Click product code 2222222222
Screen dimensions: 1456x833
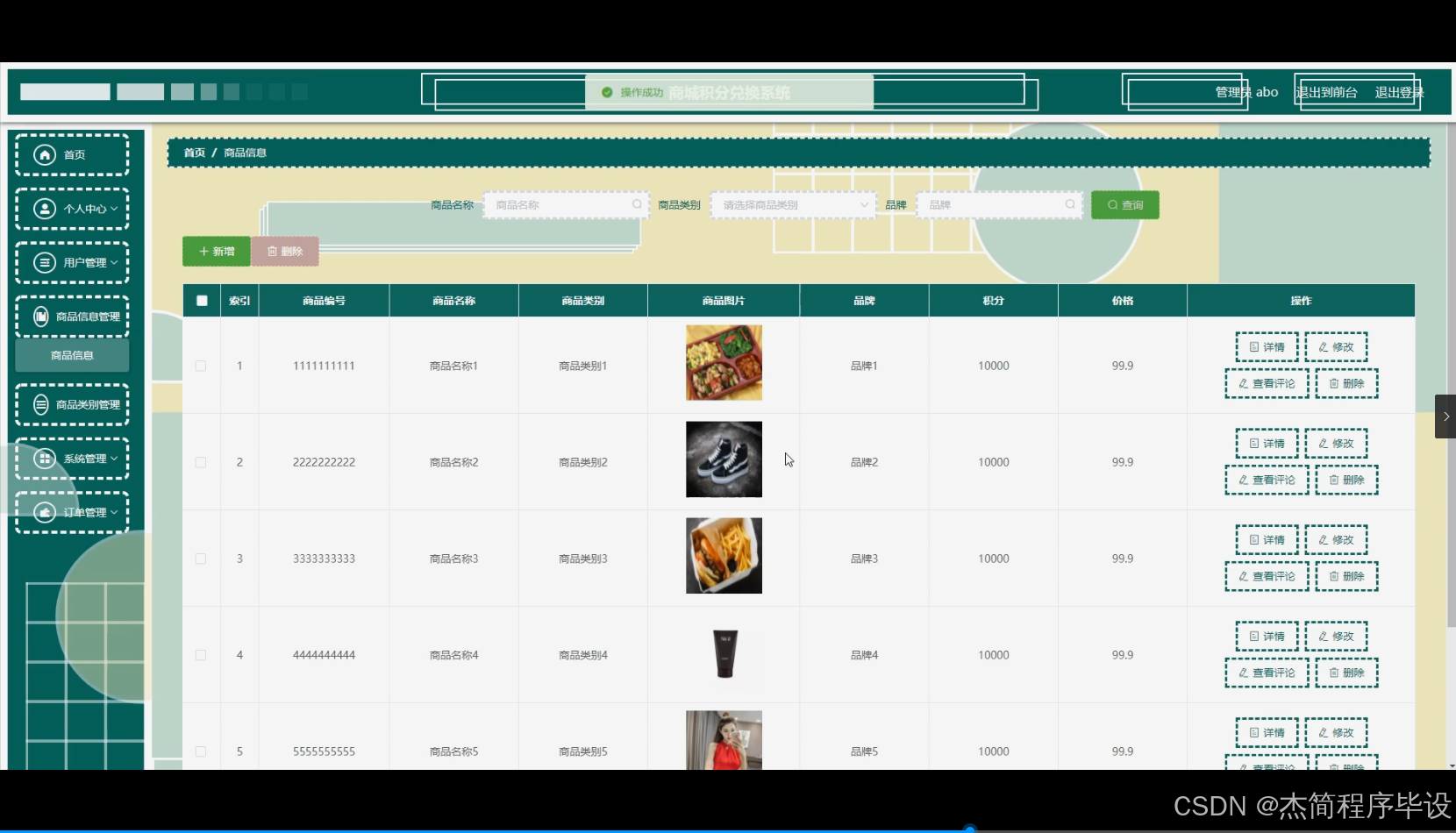coord(324,462)
